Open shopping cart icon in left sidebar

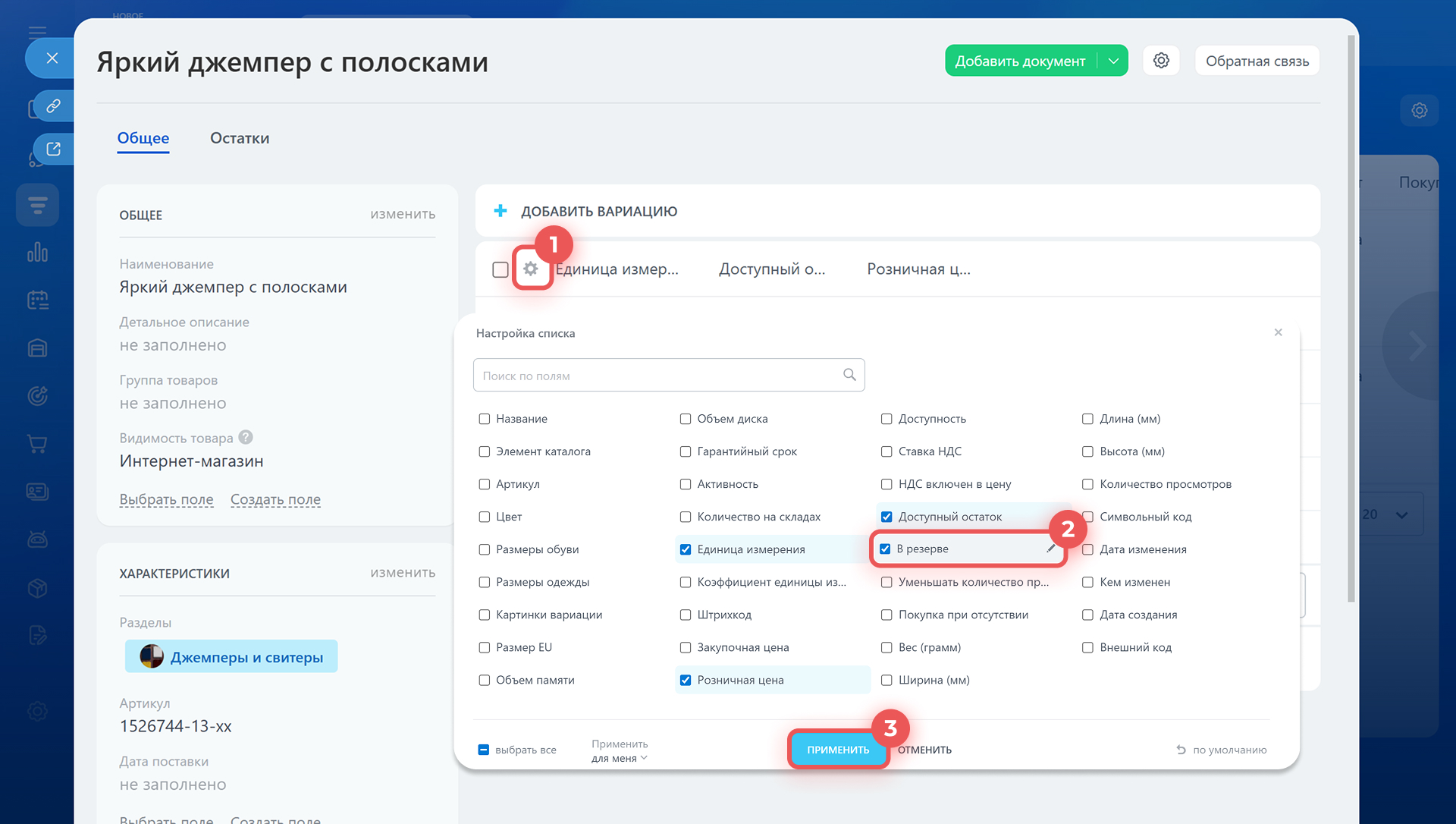pyautogui.click(x=37, y=444)
